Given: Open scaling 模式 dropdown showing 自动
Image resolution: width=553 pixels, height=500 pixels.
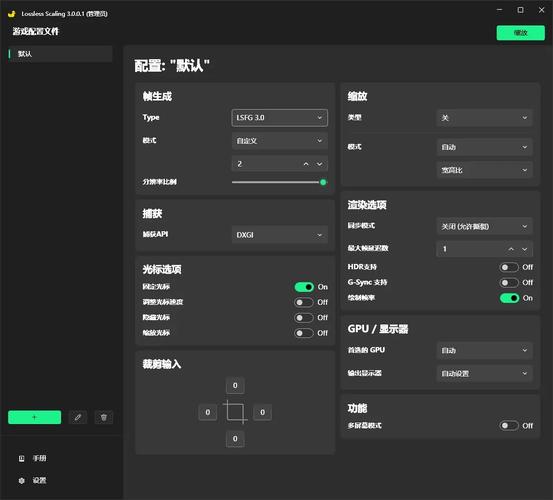Looking at the screenshot, I should click(x=485, y=147).
